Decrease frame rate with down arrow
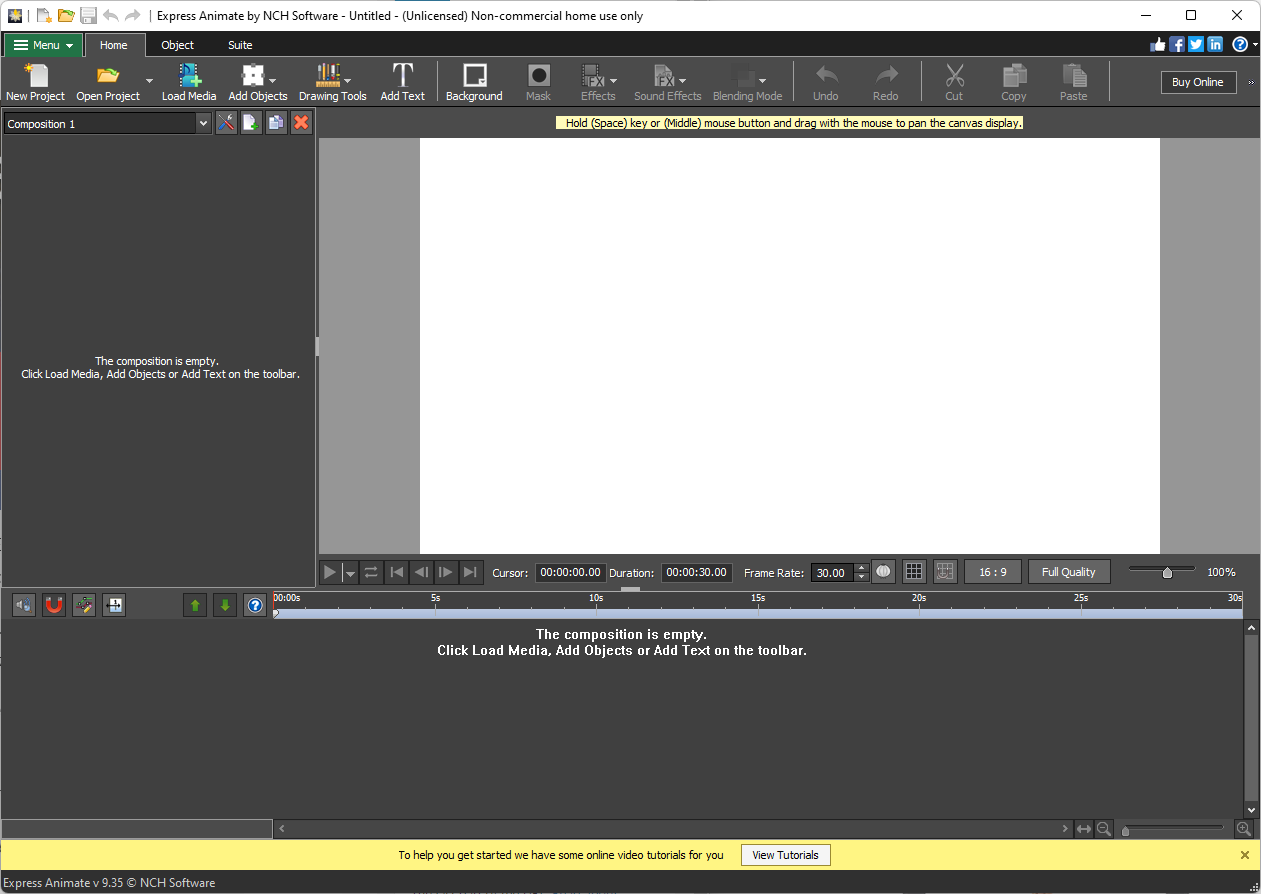This screenshot has width=1261, height=894. [x=862, y=578]
